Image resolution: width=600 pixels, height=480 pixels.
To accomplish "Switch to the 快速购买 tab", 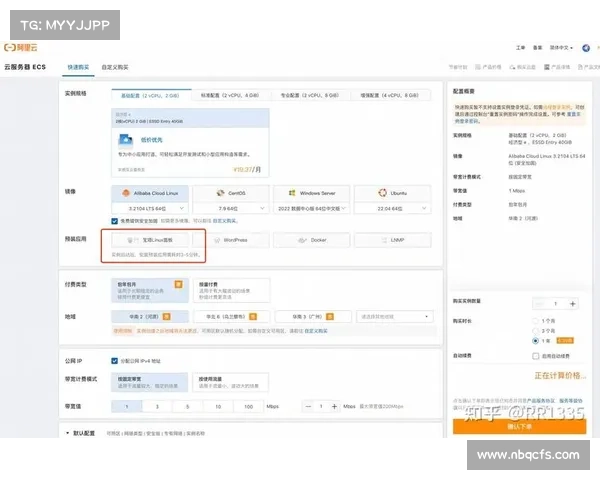I will coord(78,67).
